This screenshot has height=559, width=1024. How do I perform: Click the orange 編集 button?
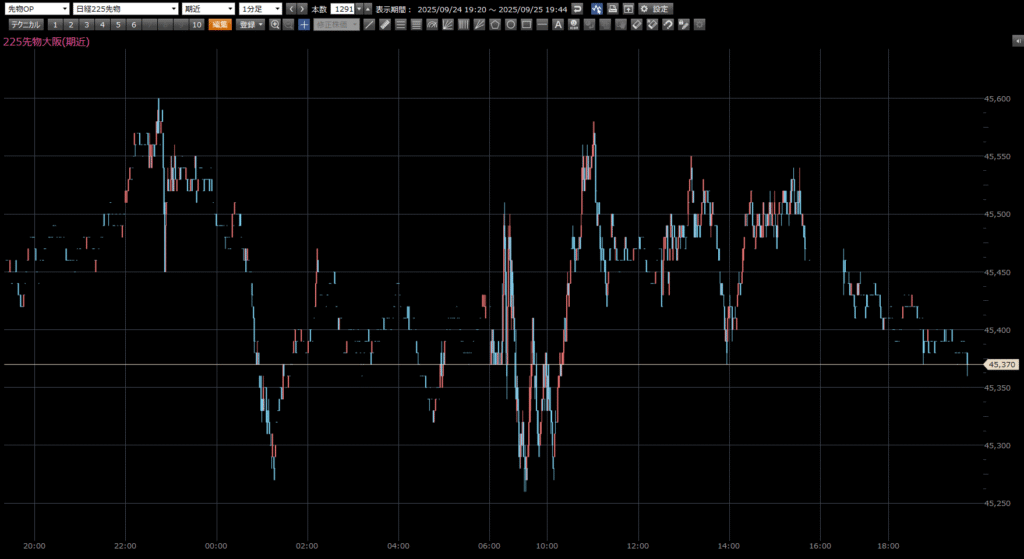pyautogui.click(x=220, y=24)
